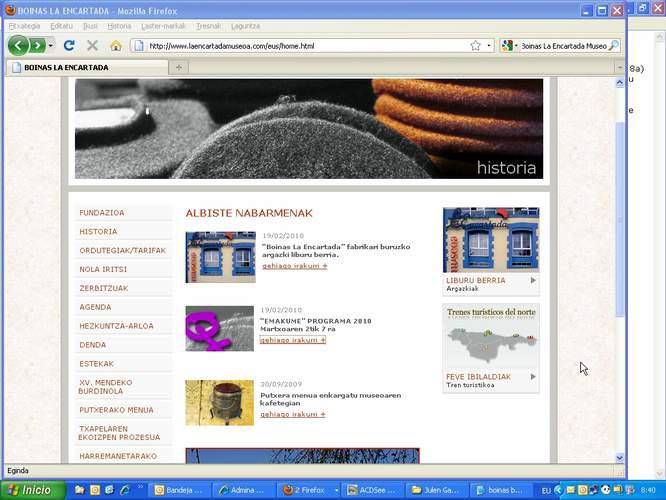This screenshot has height=500, width=666.
Task: Open the purple female symbol thumbnail
Action: (220, 328)
